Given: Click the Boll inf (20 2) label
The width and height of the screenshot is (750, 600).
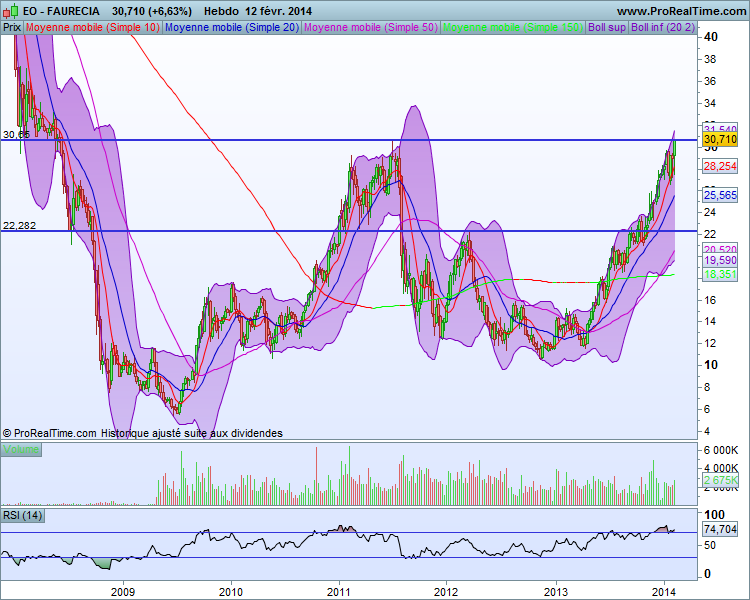Looking at the screenshot, I should click(x=662, y=27).
